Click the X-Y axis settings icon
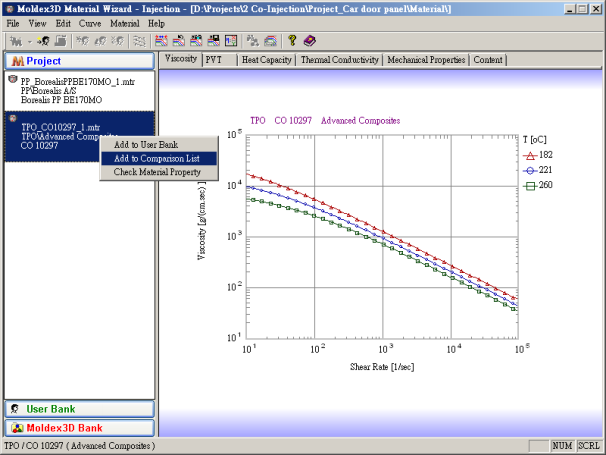 pos(231,41)
